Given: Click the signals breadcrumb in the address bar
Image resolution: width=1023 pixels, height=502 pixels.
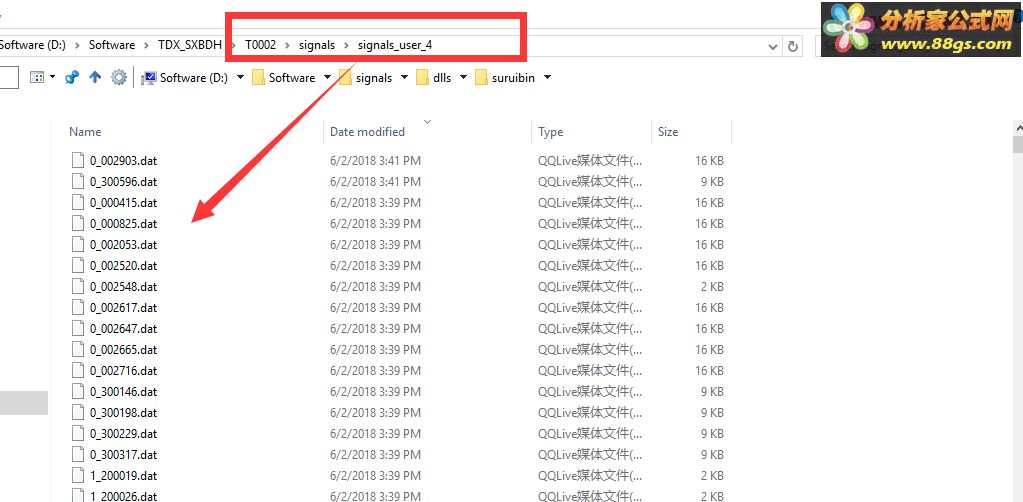Looking at the screenshot, I should click(316, 45).
